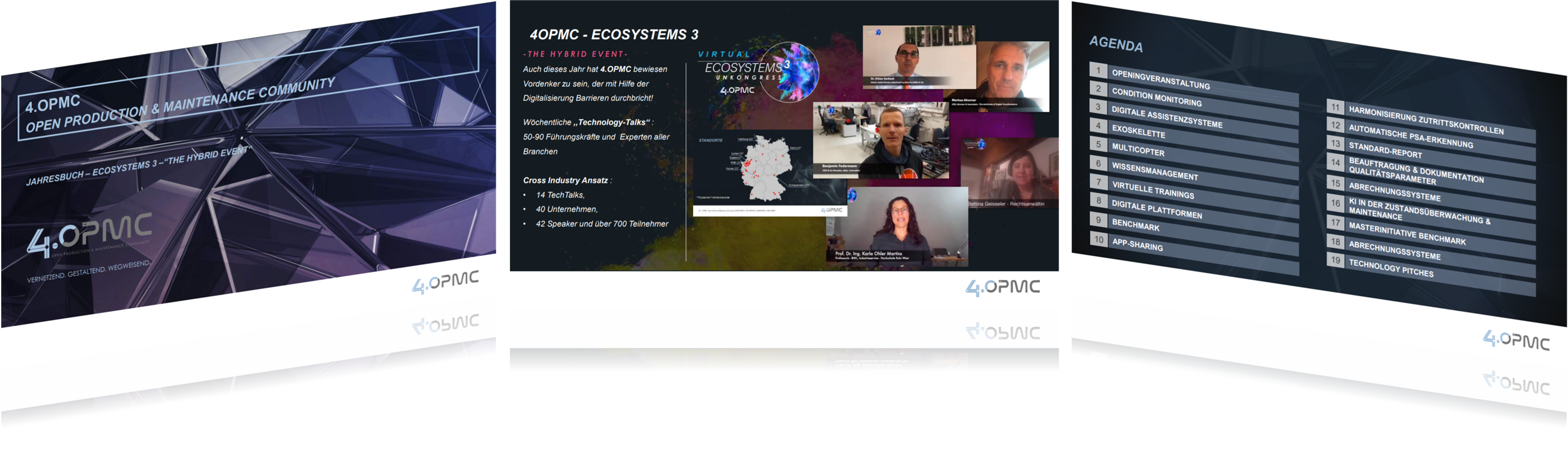1568x452 pixels.
Task: Click 'Vernetzend. Gestaltend. Wegweisend.' tagline
Action: click(89, 271)
